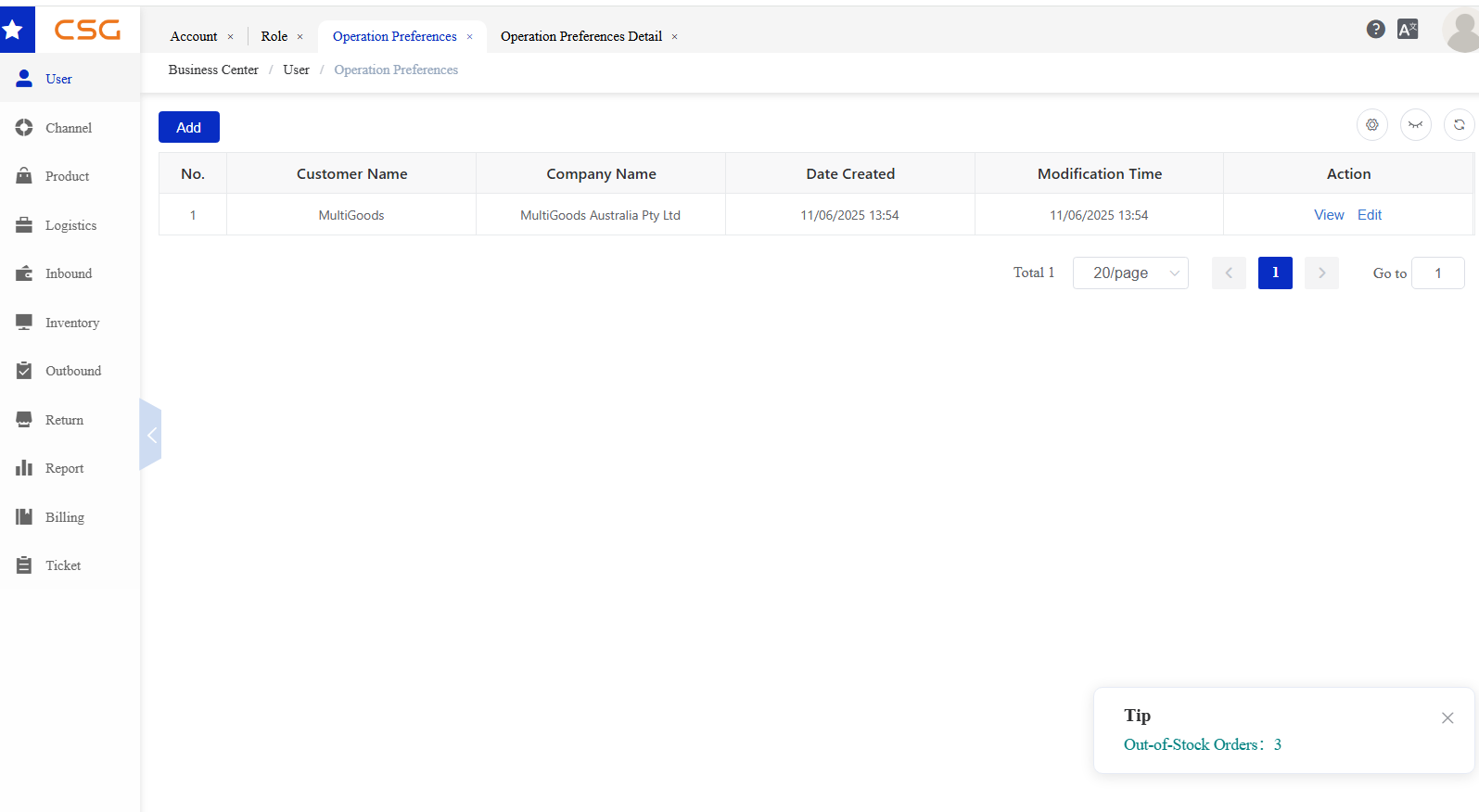Refresh the table with the reload icon
Viewport: 1479px width, 812px height.
1460,124
